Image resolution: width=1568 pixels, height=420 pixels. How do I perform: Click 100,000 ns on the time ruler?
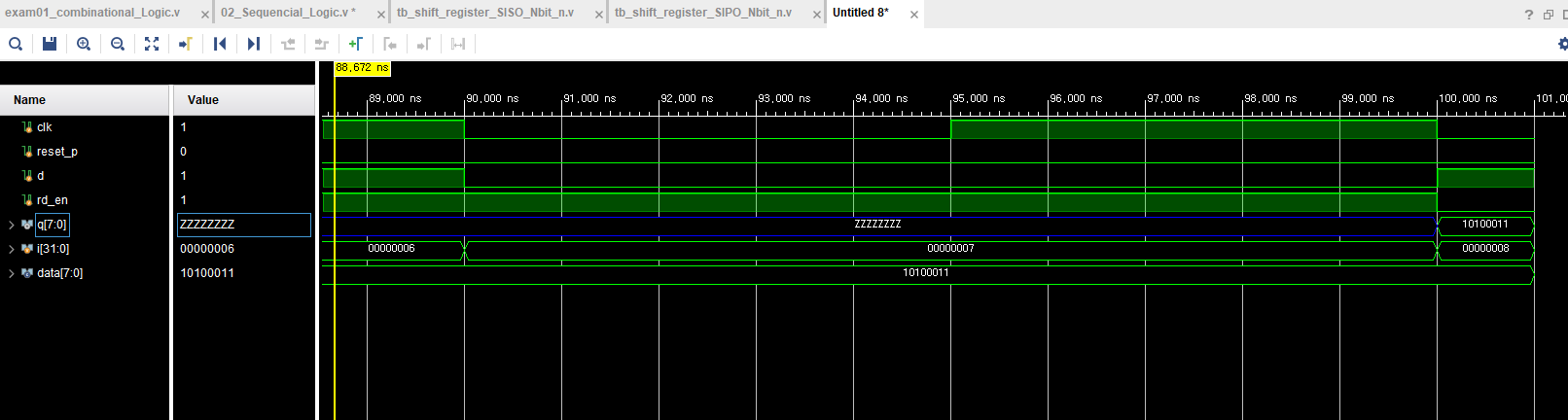pyautogui.click(x=1469, y=98)
